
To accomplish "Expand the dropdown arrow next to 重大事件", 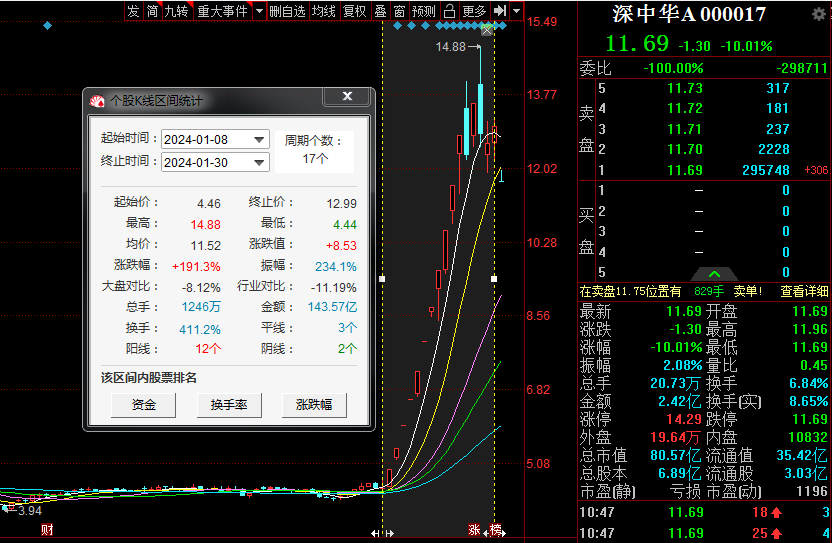I will click(259, 11).
